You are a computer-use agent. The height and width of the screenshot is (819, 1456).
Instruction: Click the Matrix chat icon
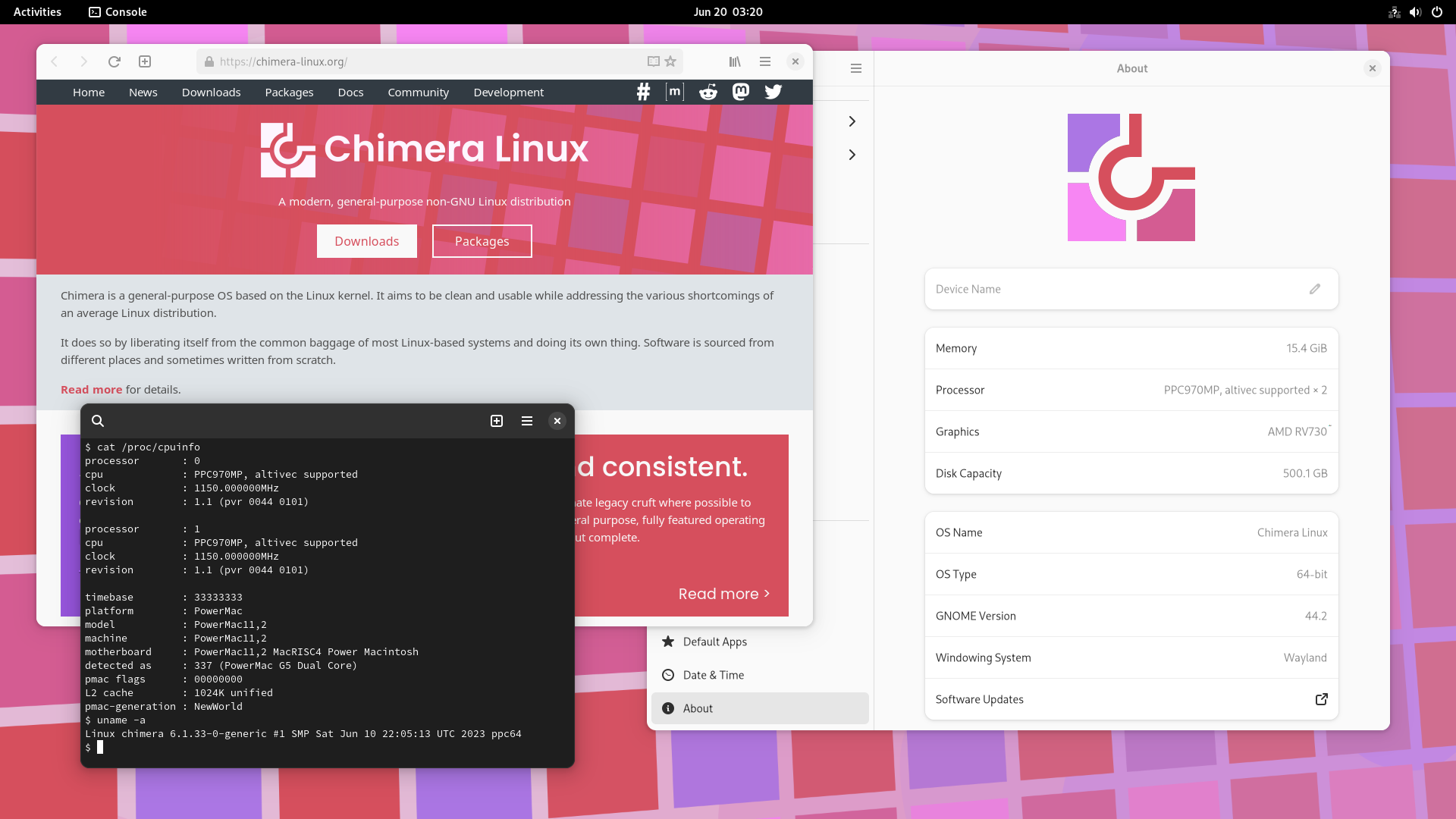[x=675, y=92]
